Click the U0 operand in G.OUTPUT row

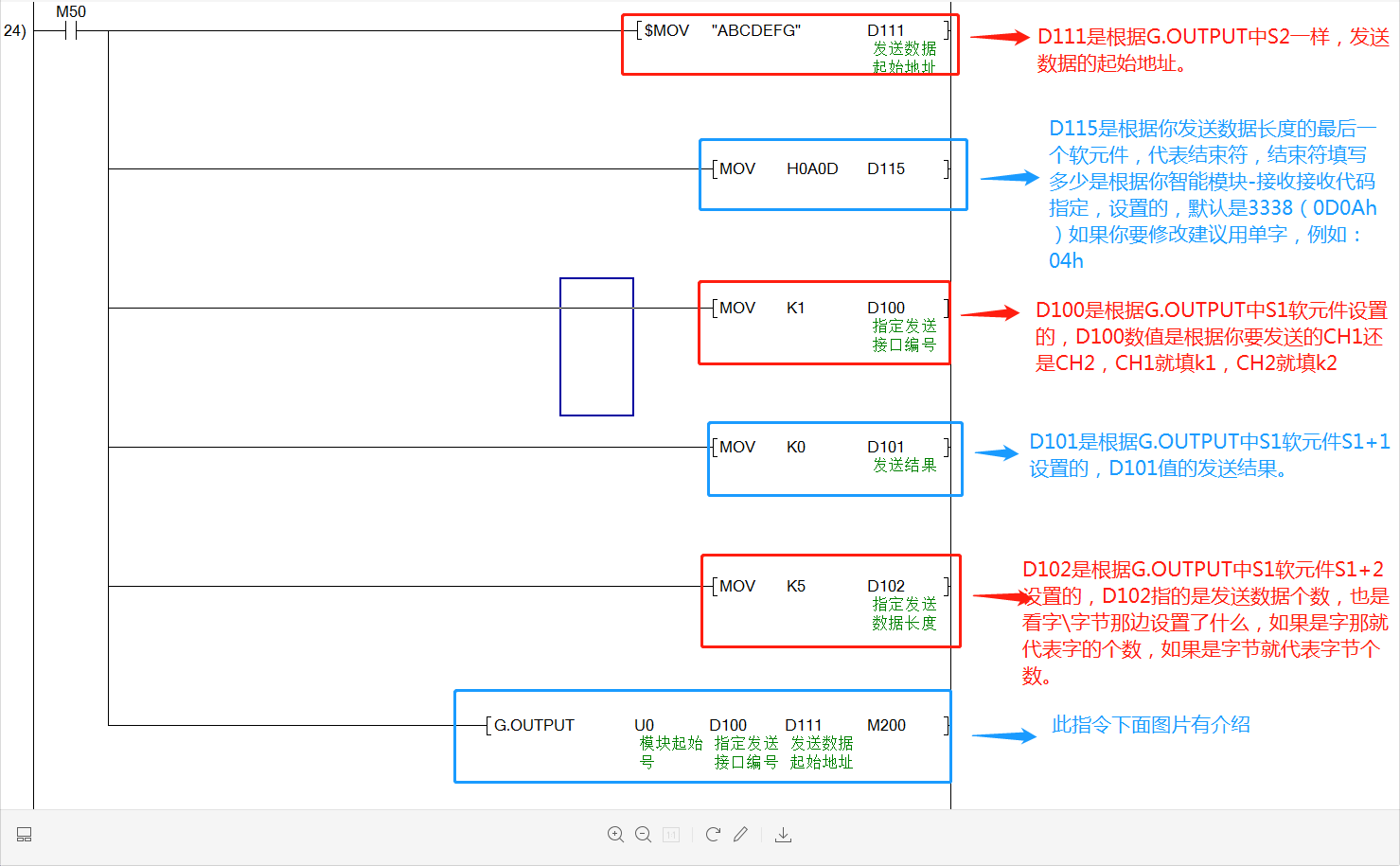(644, 726)
